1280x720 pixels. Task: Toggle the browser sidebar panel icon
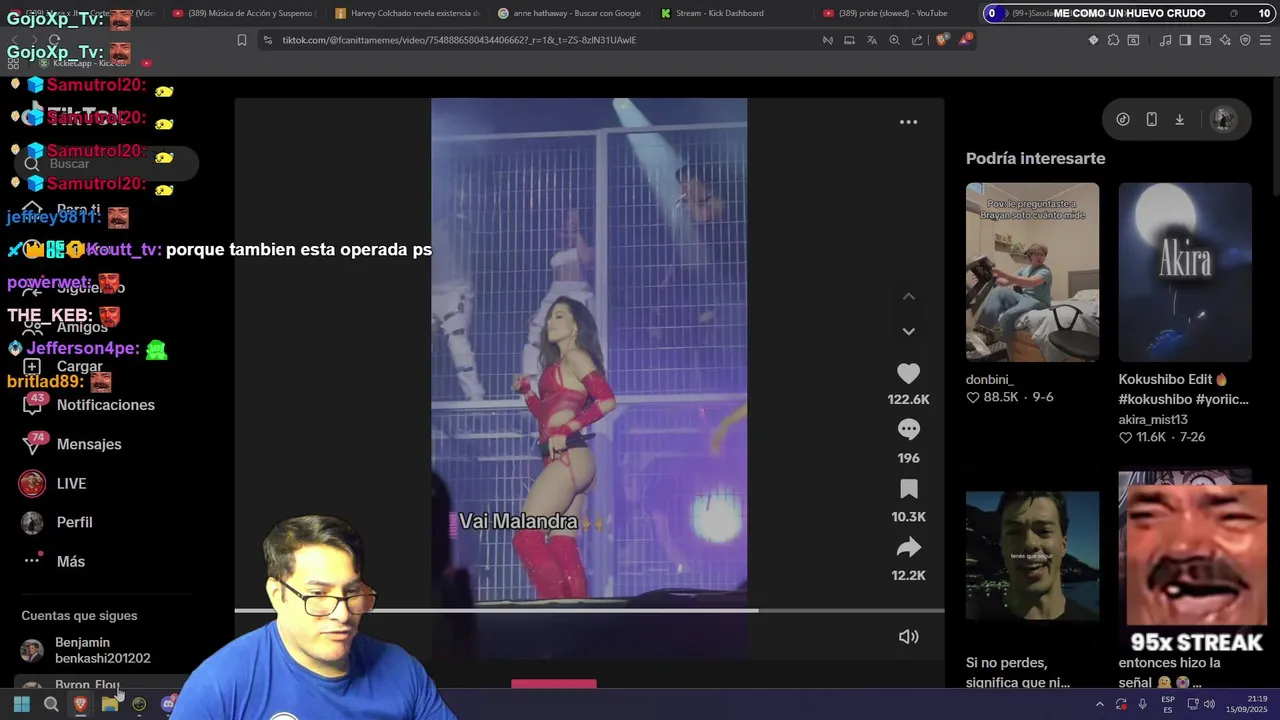(x=1185, y=40)
